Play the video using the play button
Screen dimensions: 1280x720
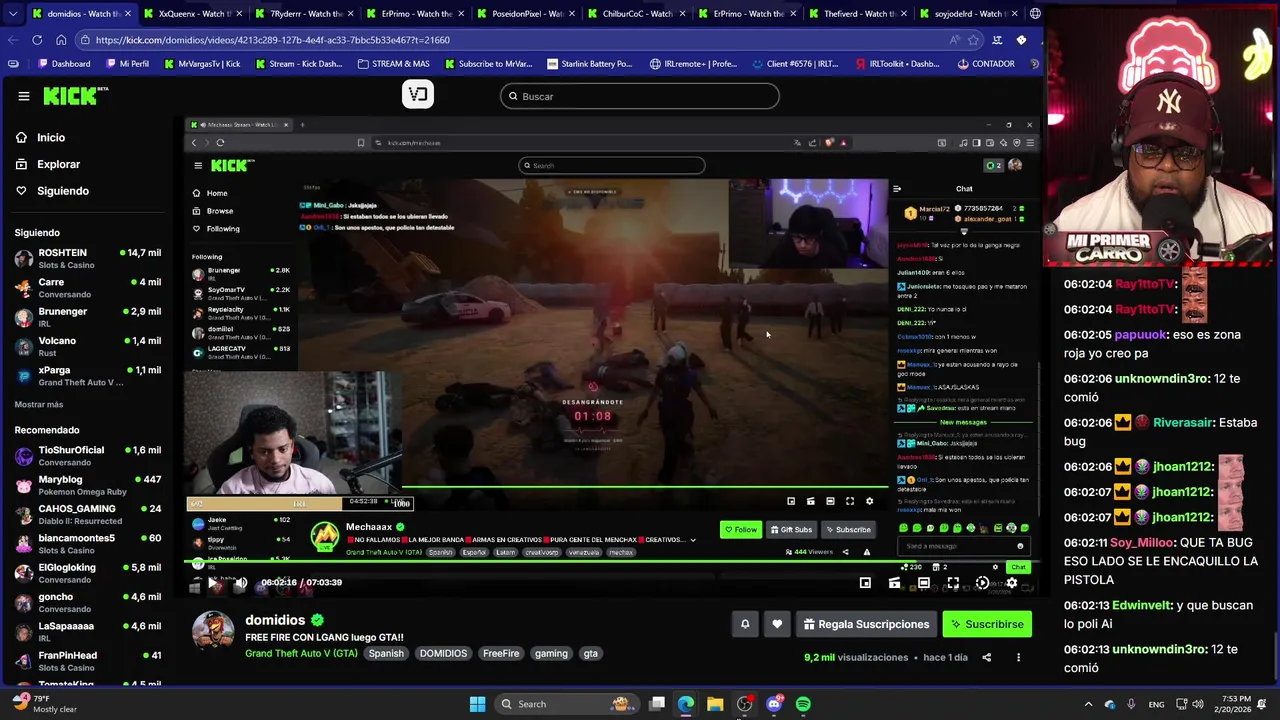click(x=214, y=583)
